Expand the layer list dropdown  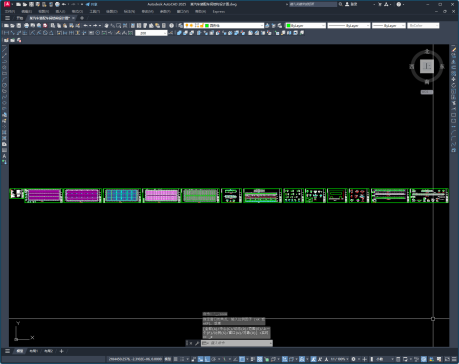coord(261,25)
